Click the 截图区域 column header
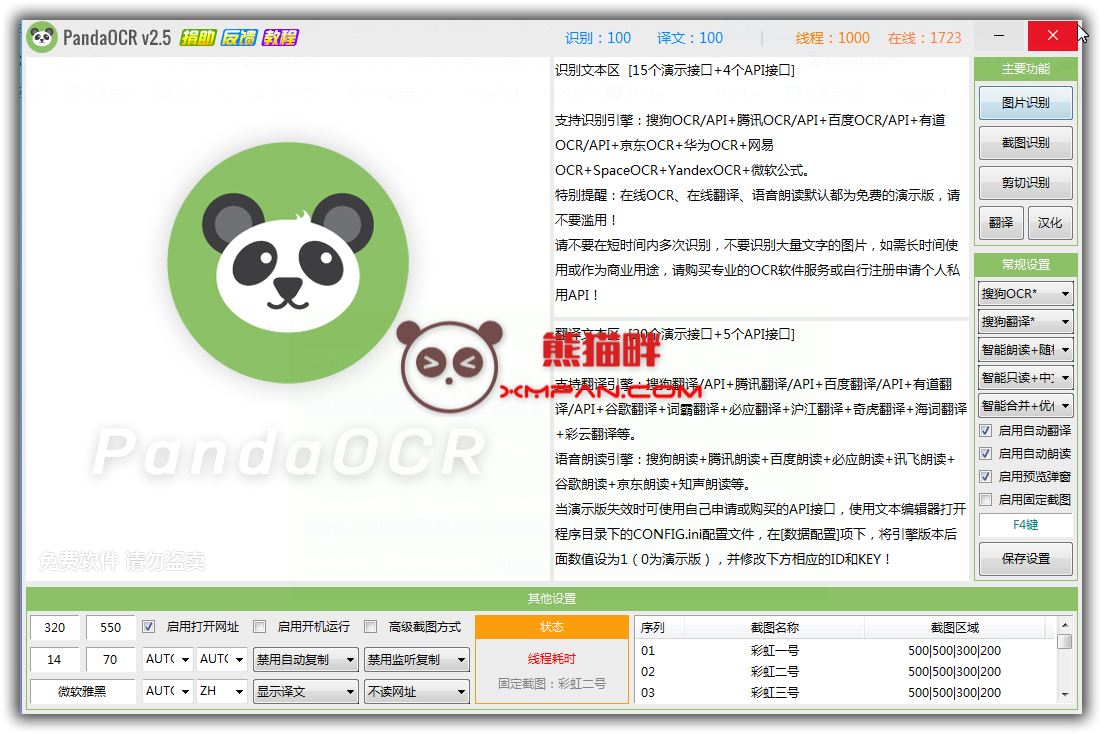 [955, 627]
